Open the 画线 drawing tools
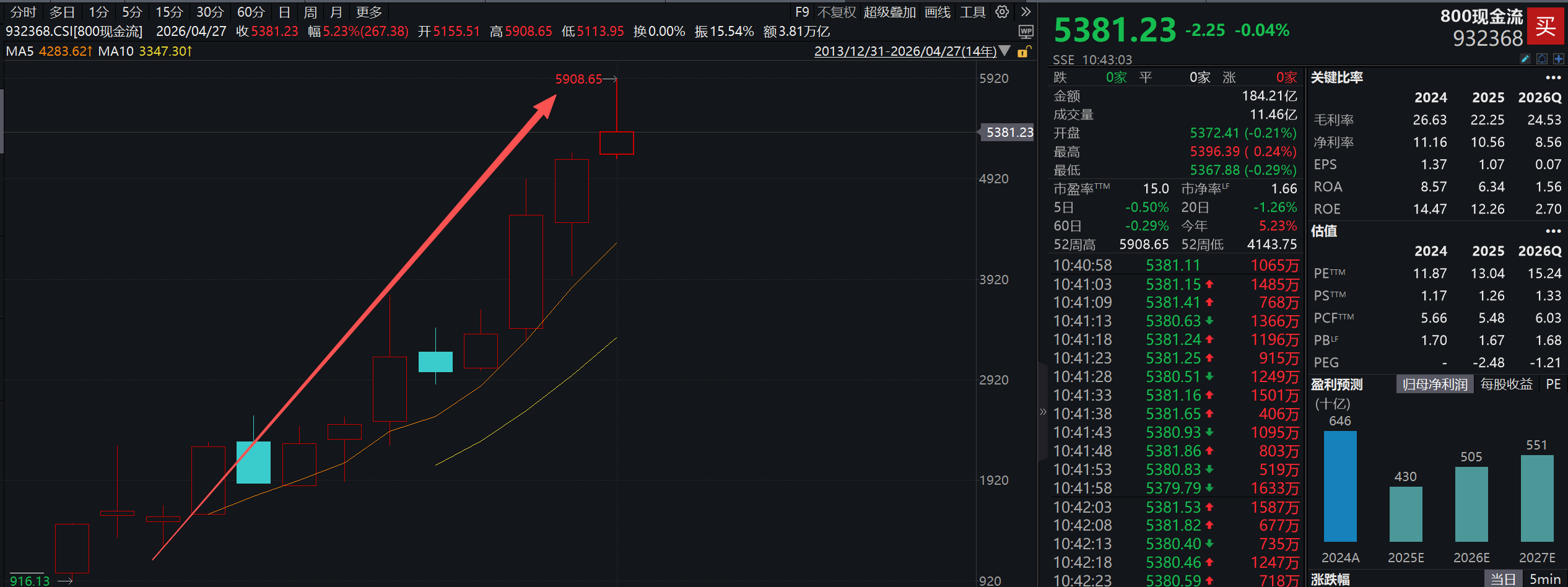 937,12
